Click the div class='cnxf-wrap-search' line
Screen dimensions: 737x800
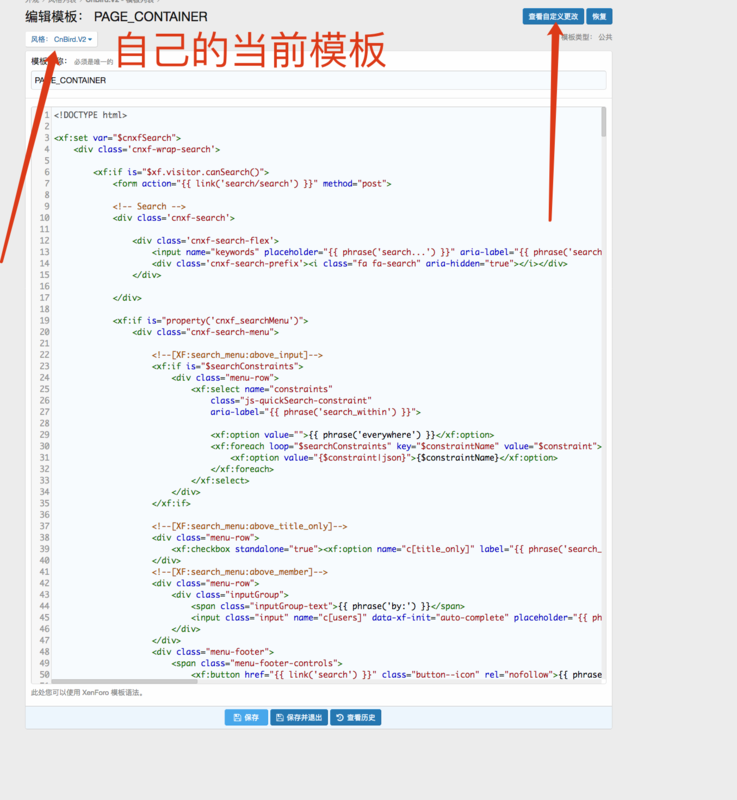tap(146, 149)
